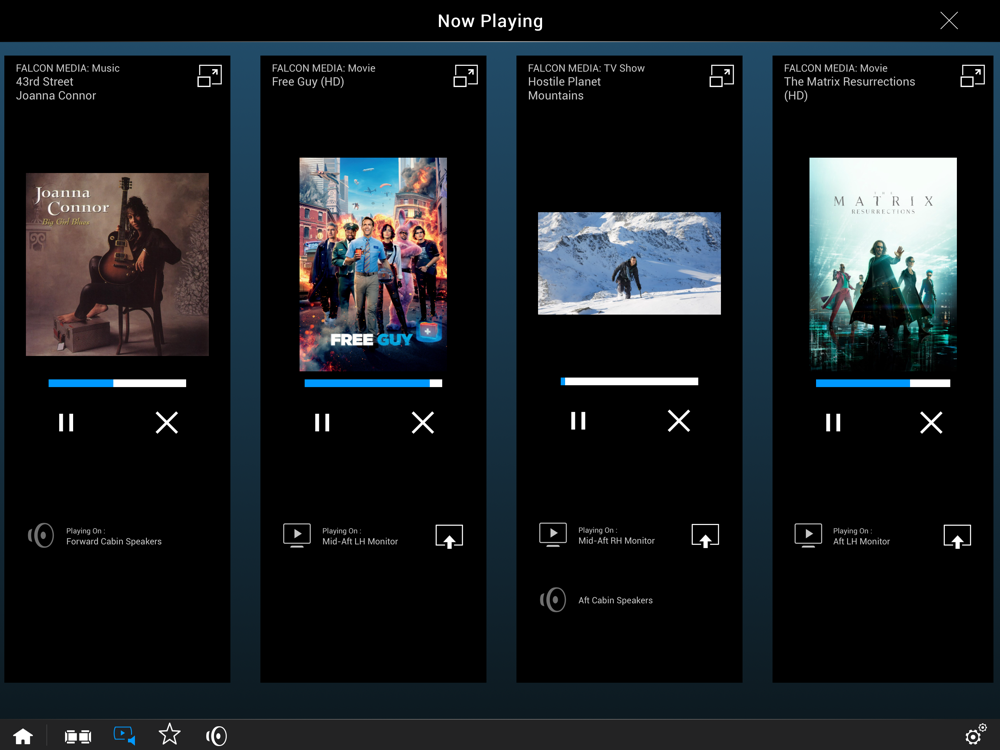Expand the 43rd Street music card

(x=209, y=77)
